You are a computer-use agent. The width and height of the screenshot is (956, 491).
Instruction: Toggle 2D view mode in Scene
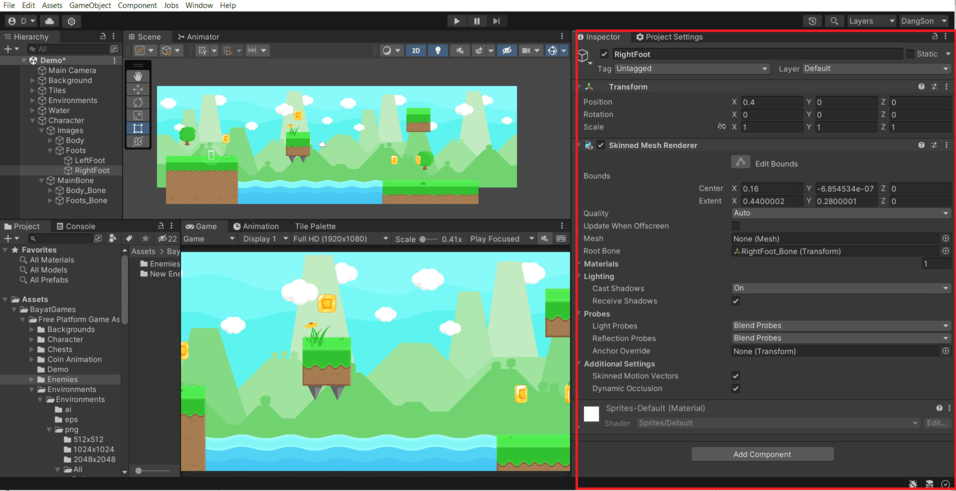(x=416, y=50)
